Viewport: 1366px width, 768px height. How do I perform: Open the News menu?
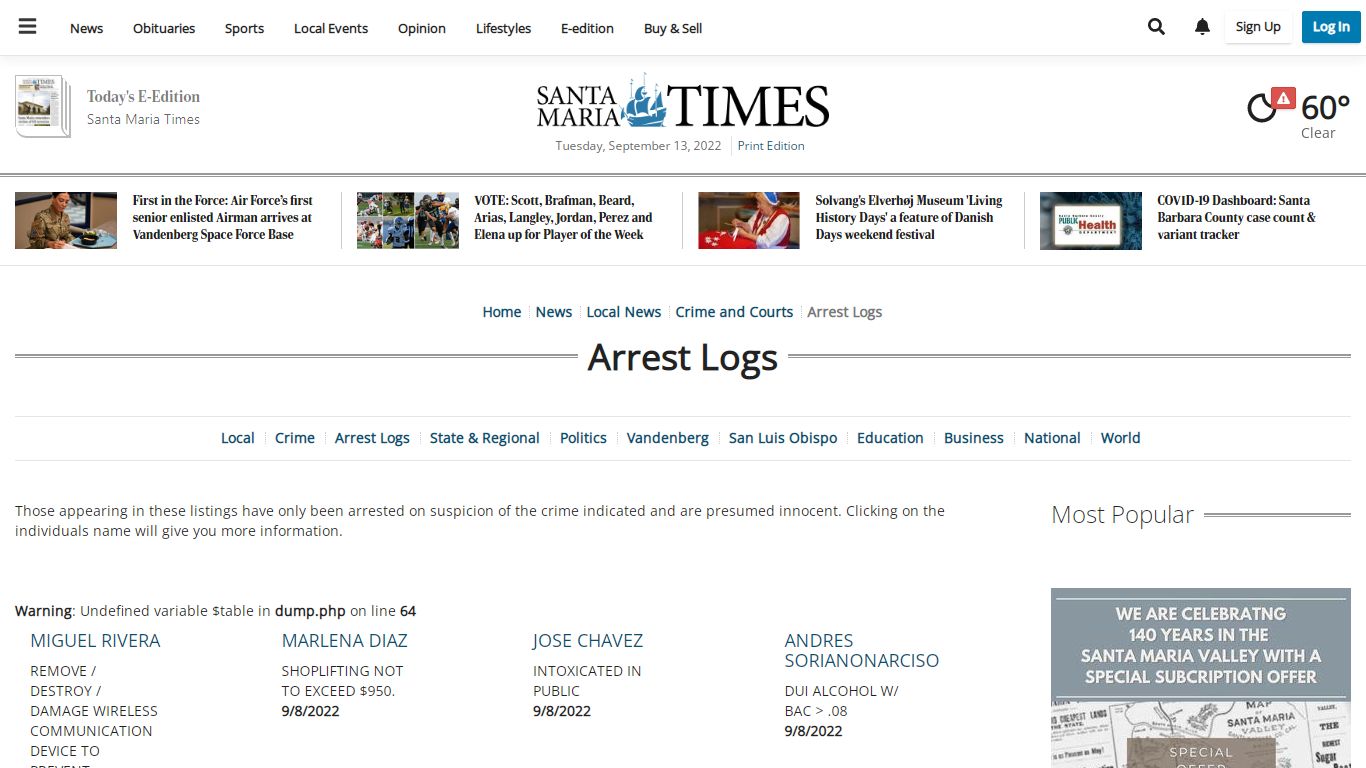tap(86, 28)
